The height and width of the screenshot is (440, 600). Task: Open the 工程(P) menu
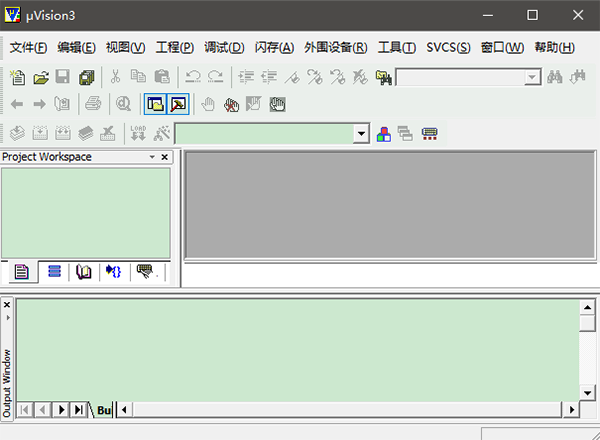pos(174,47)
